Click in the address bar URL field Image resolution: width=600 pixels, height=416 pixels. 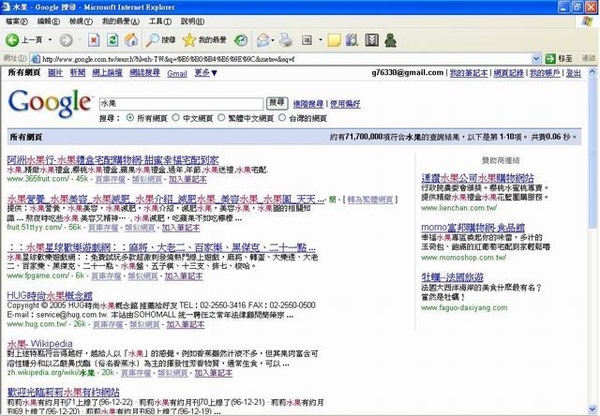click(x=285, y=59)
